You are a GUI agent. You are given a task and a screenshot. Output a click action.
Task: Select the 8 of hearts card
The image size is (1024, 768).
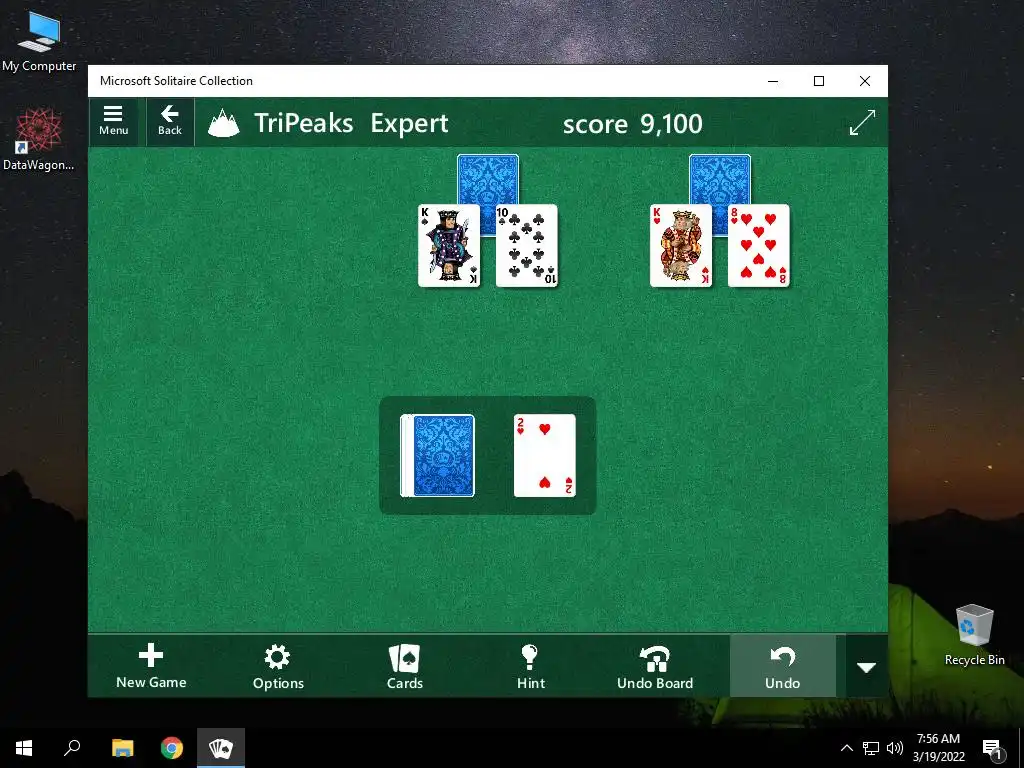click(x=758, y=246)
